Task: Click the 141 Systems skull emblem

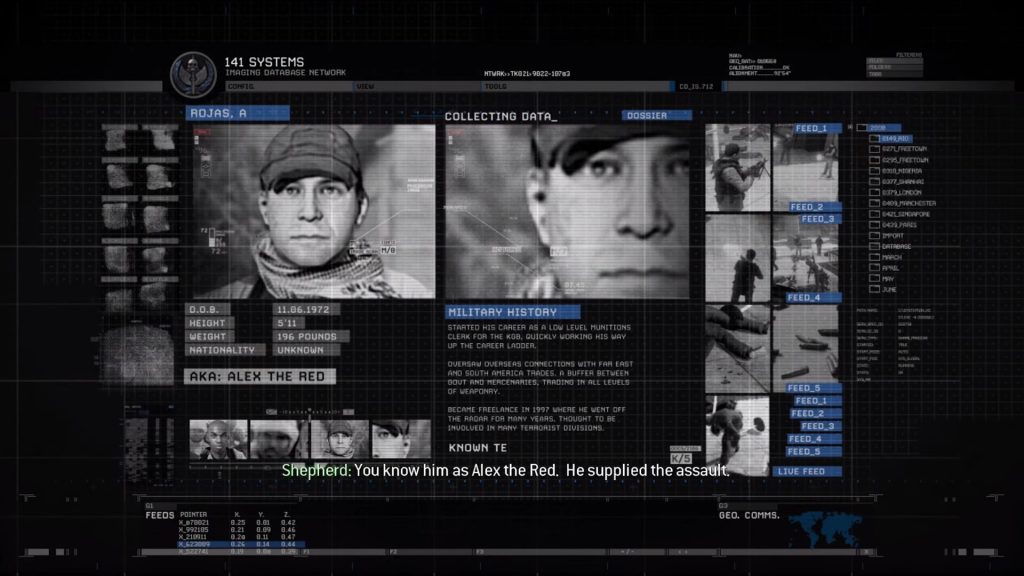Action: coord(193,74)
